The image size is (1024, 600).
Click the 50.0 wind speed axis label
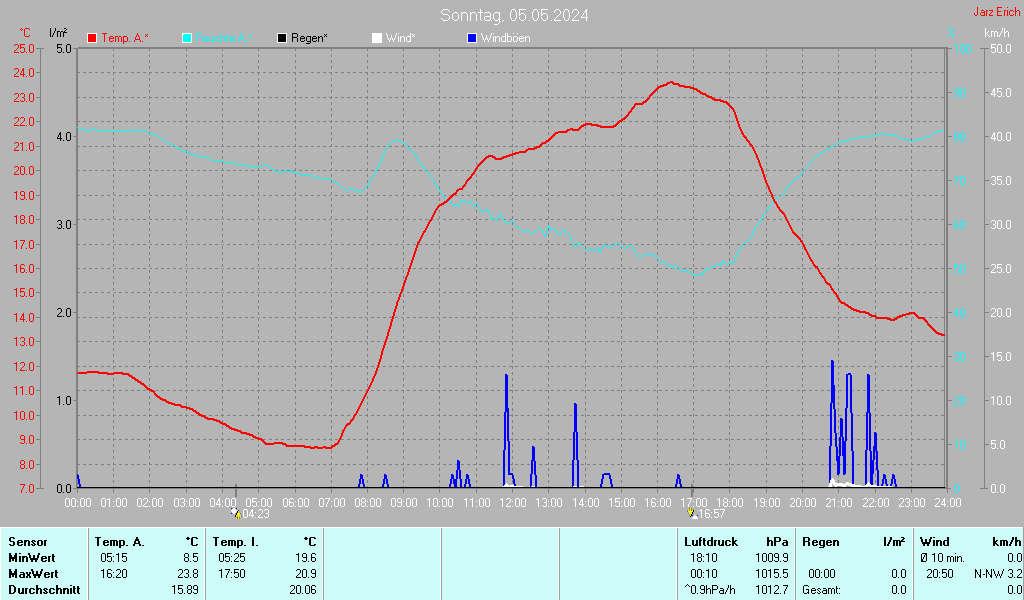(1000, 49)
